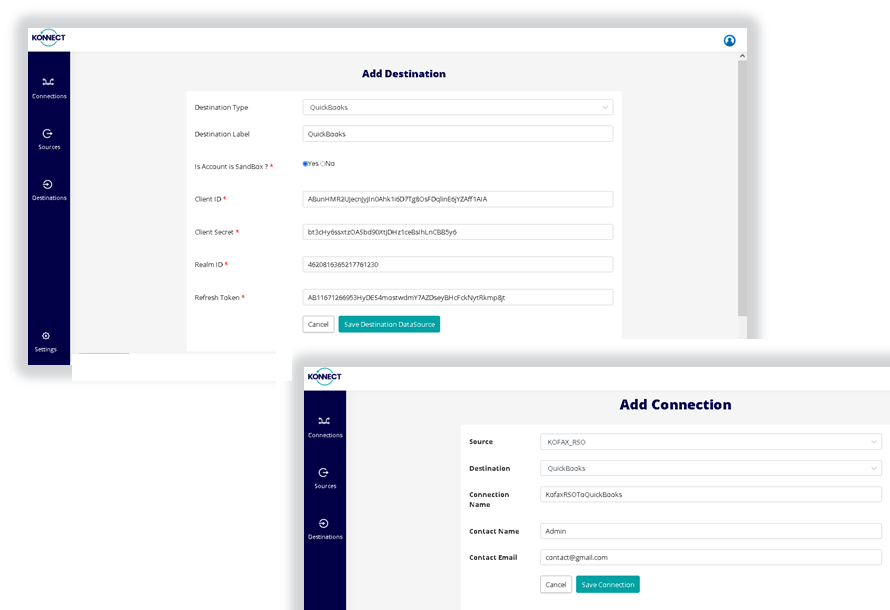
Task: Select No for sandbox account
Action: point(323,163)
